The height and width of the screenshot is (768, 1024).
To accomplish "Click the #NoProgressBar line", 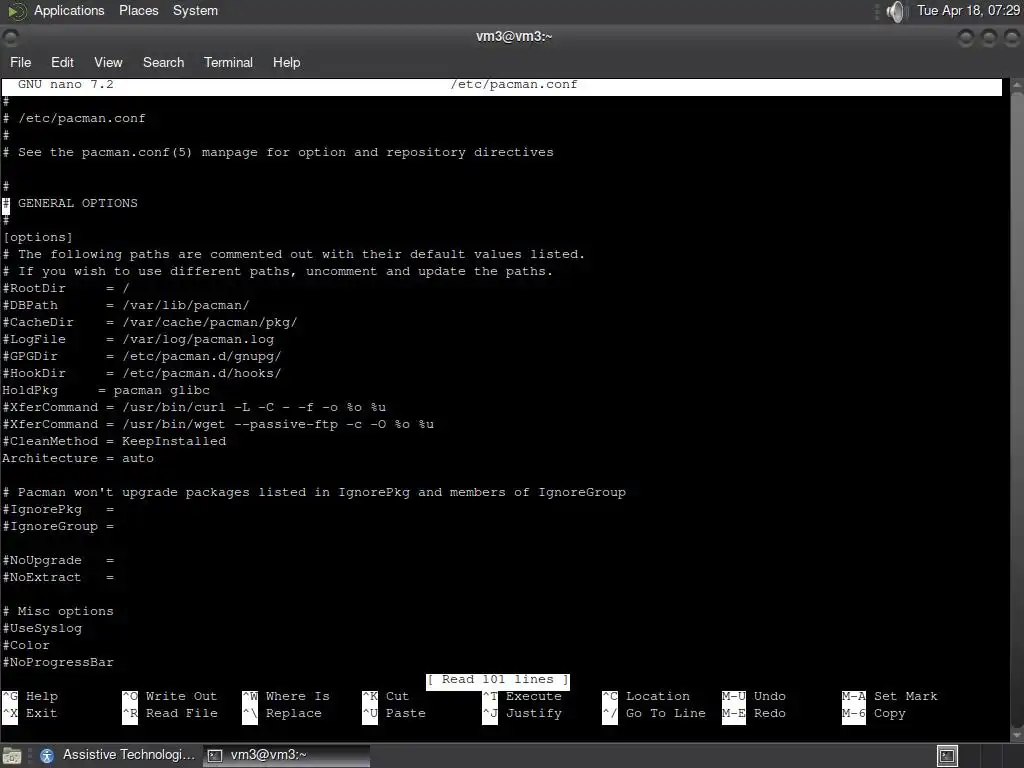I will click(x=58, y=662).
